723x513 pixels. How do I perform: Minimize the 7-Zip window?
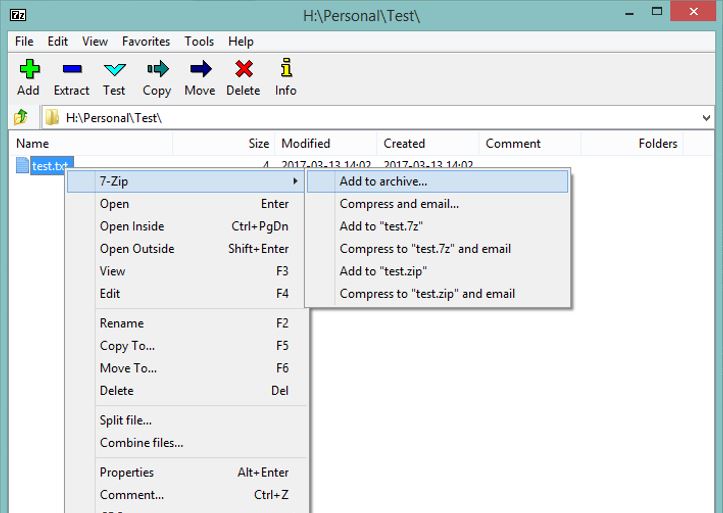[629, 13]
